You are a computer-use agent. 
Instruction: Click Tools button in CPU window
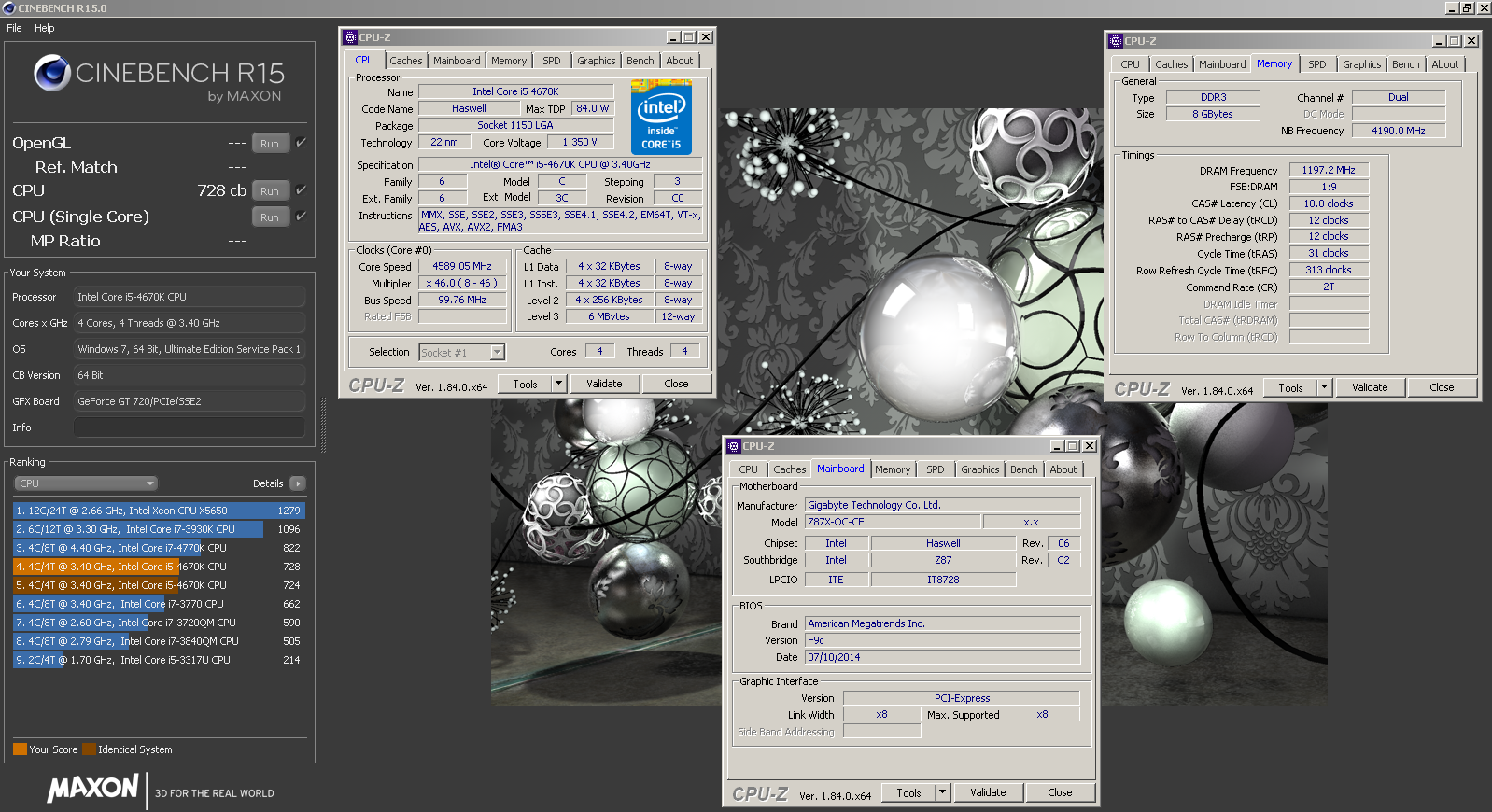pos(525,384)
